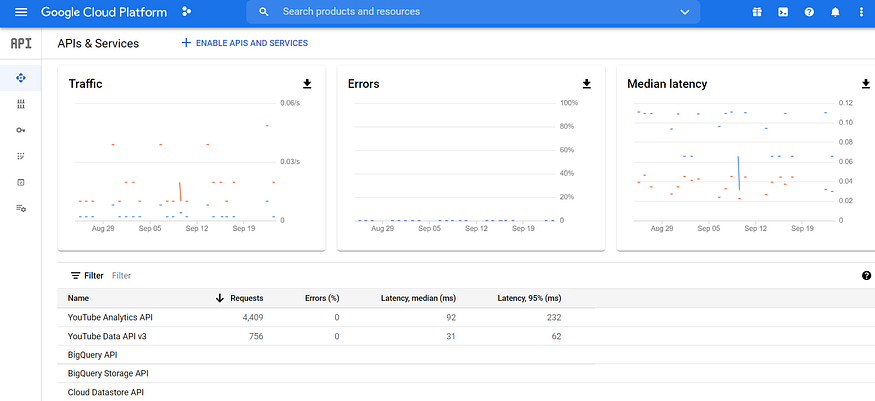This screenshot has width=875, height=401.
Task: Select the Page usage agreements icon
Action: pyautogui.click(x=21, y=208)
